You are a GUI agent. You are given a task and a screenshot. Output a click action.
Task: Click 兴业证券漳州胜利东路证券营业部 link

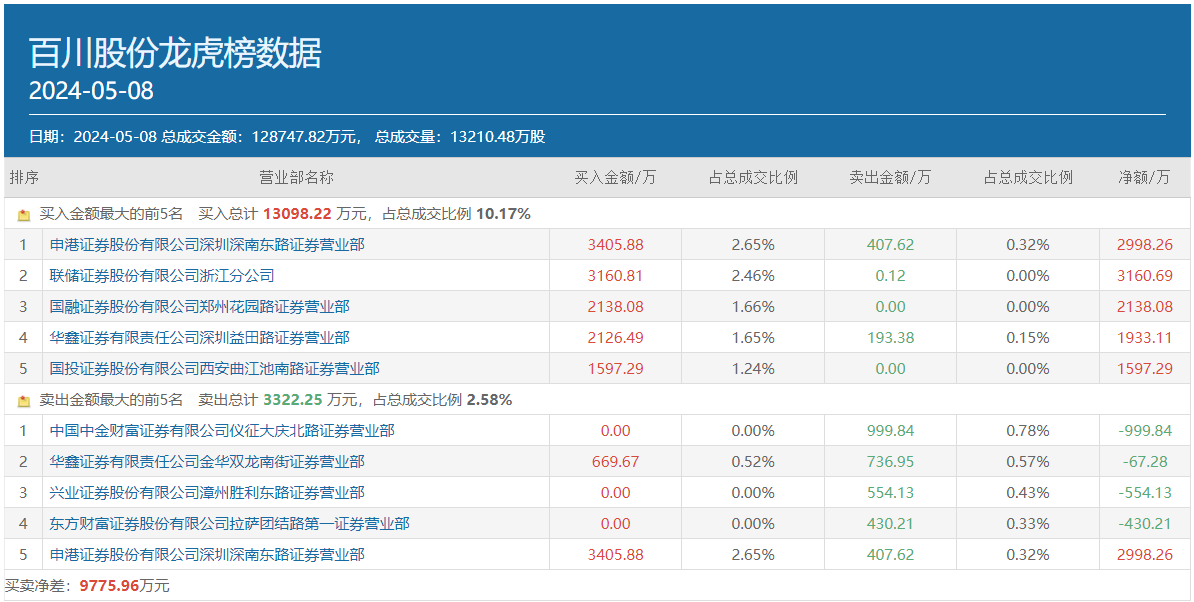coord(207,493)
